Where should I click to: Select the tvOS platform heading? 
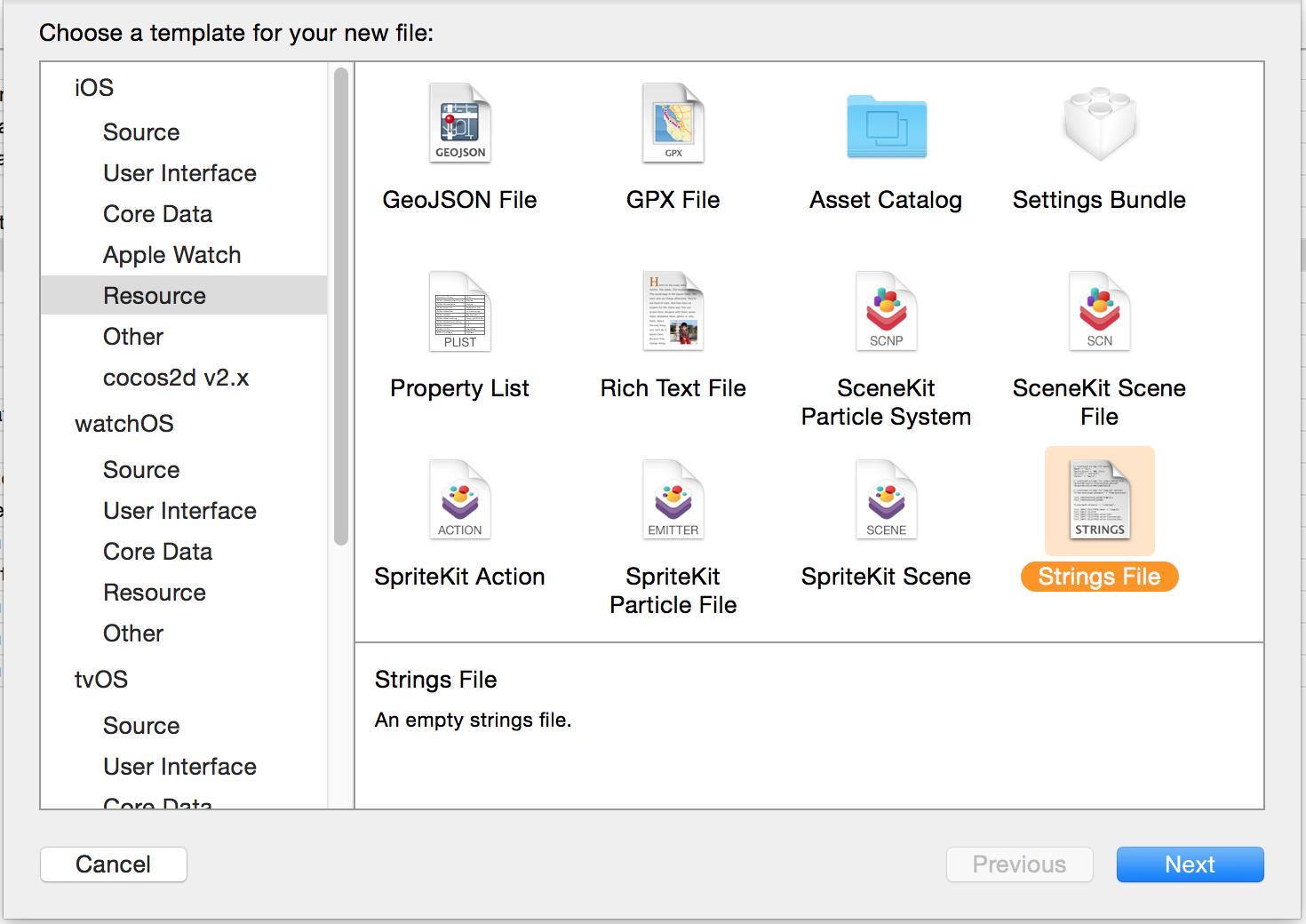[x=101, y=680]
